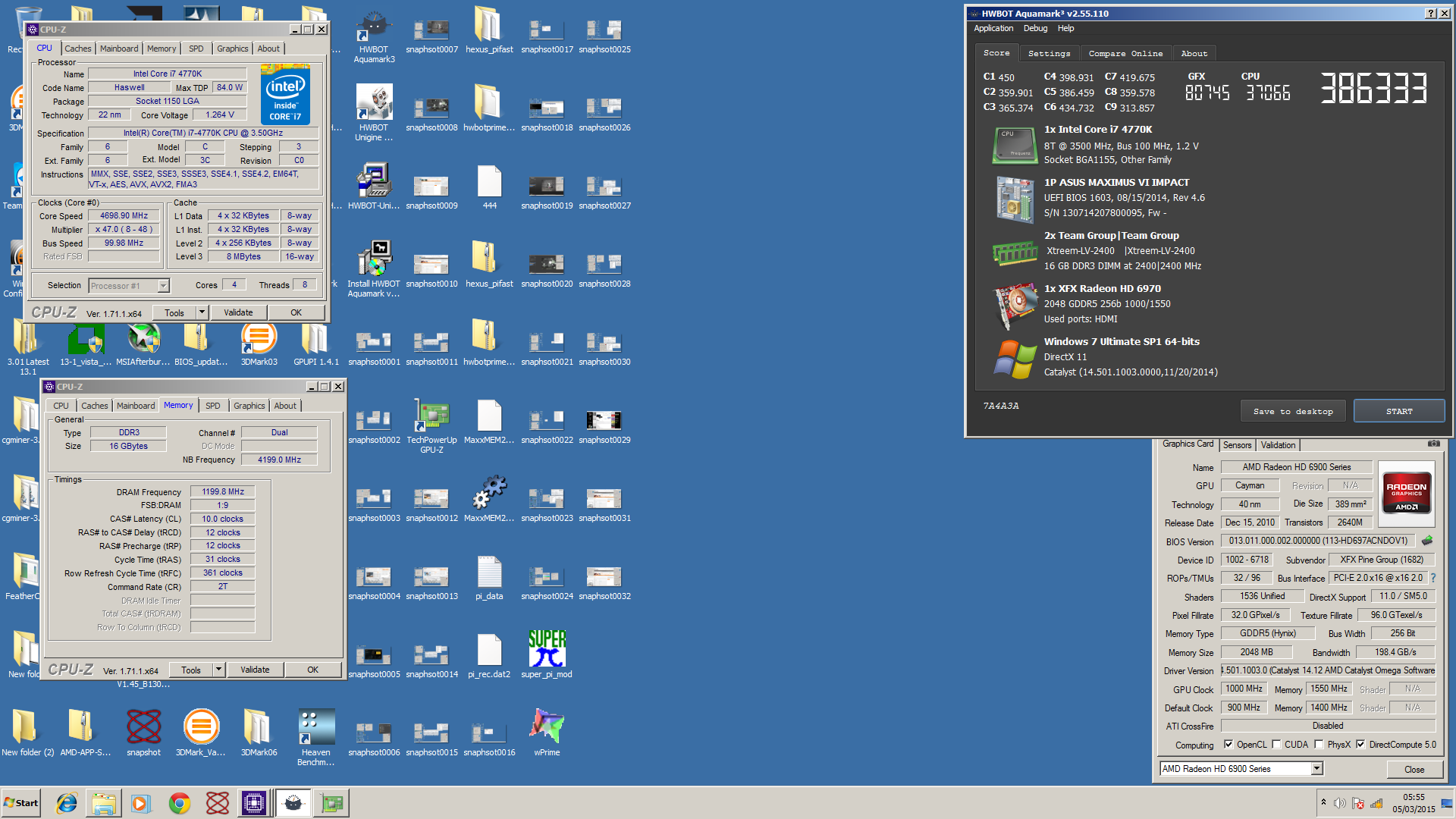Click OK in the lower CPU-Z Memory window
The image size is (1456, 819).
tap(312, 670)
